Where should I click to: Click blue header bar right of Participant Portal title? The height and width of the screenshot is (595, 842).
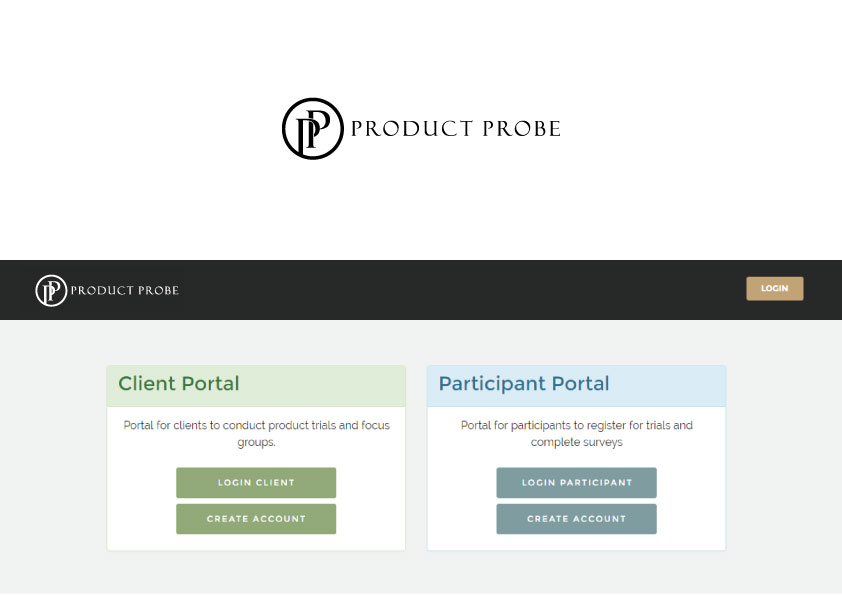670,385
